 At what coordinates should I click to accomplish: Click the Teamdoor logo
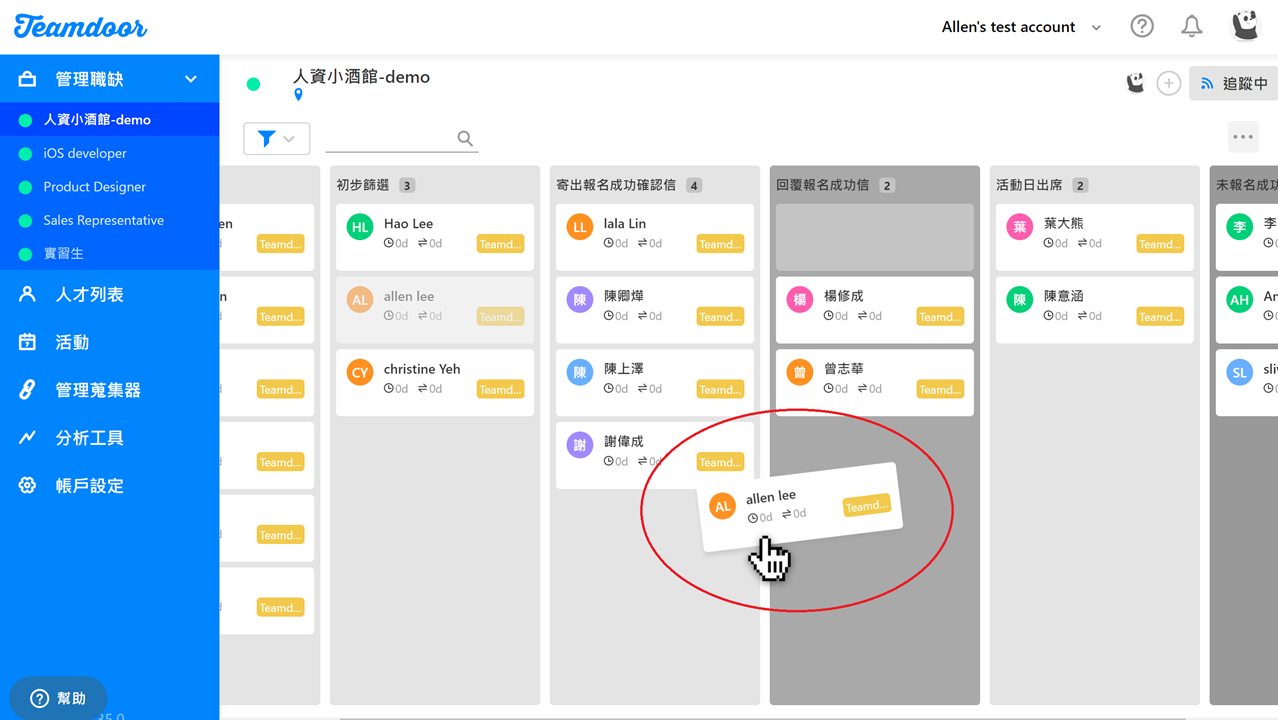point(80,27)
